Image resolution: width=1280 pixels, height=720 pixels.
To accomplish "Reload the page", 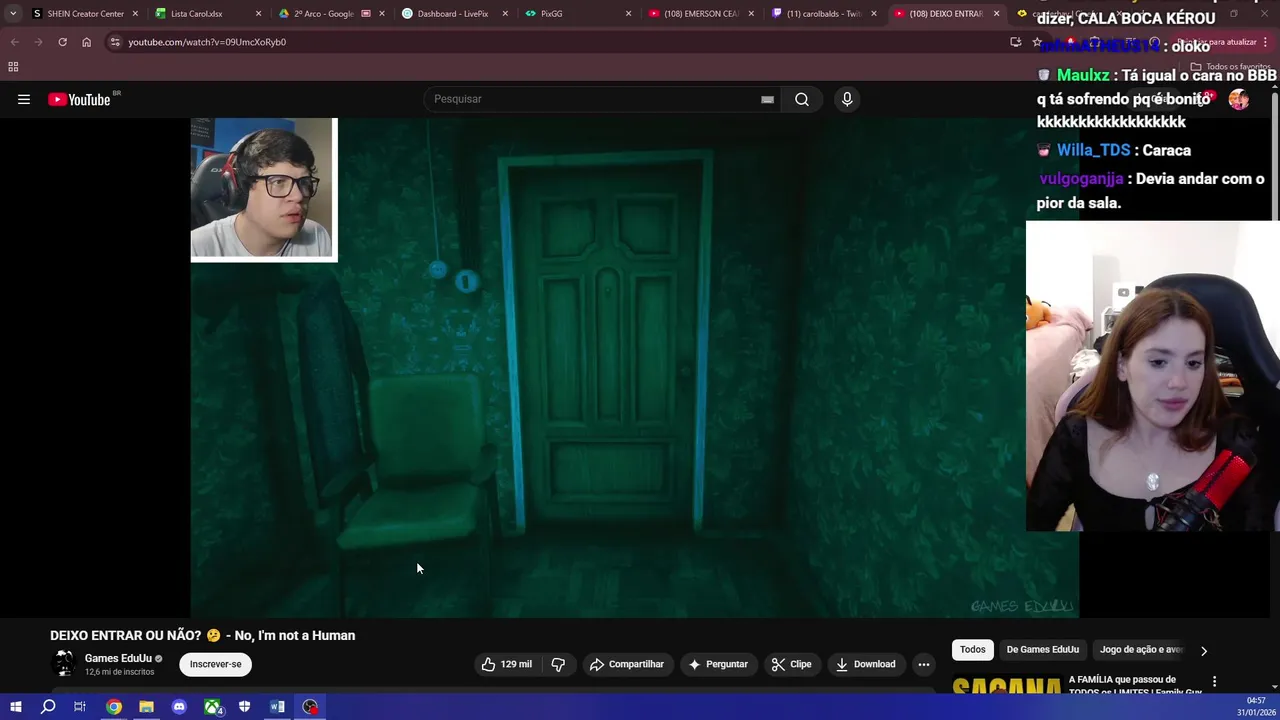I will click(62, 42).
